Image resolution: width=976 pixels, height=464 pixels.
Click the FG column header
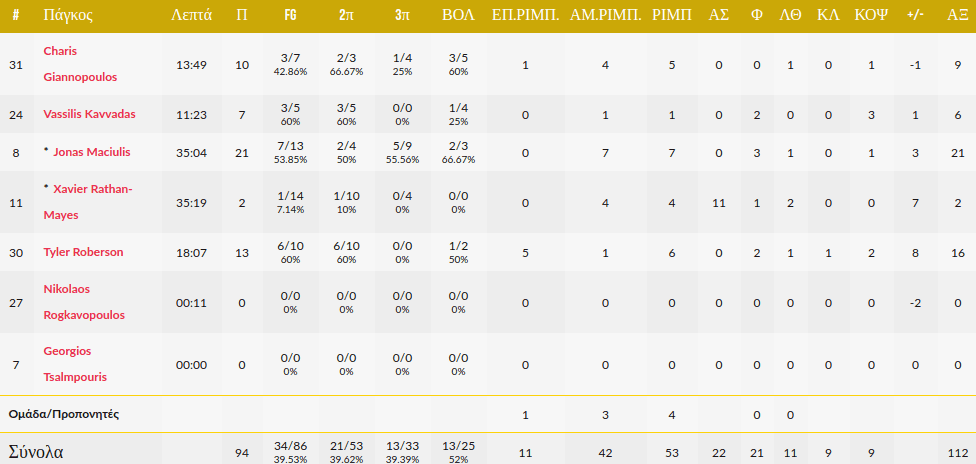(x=289, y=16)
